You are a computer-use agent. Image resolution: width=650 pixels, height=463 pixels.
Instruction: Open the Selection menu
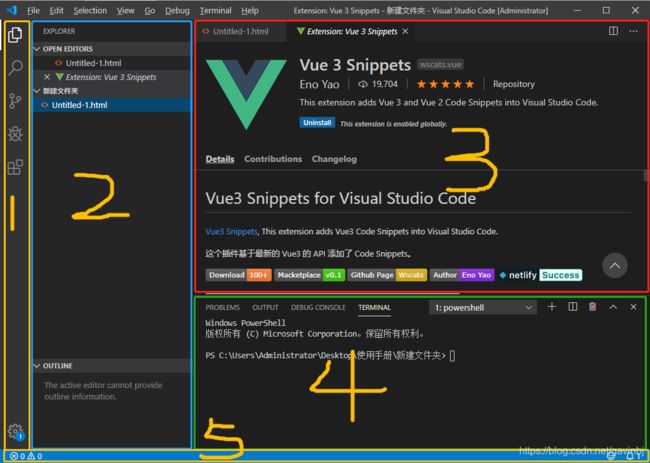[x=90, y=11]
